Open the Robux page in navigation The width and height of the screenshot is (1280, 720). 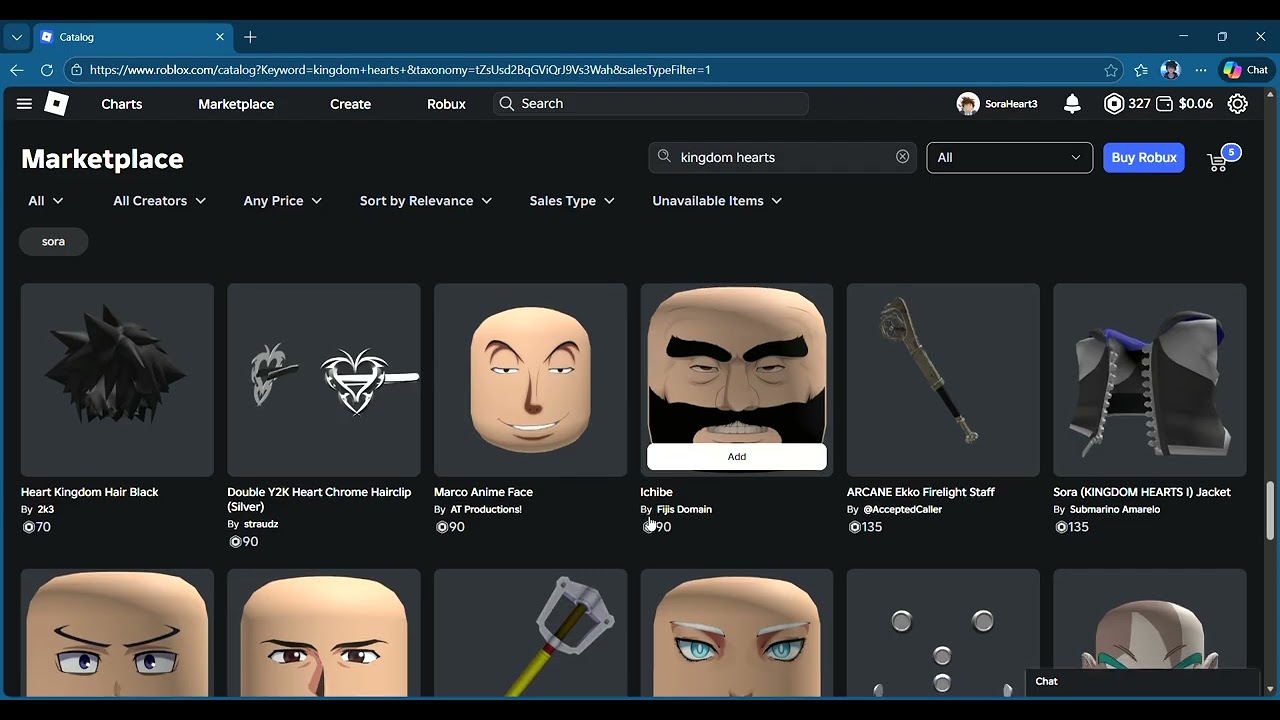446,104
